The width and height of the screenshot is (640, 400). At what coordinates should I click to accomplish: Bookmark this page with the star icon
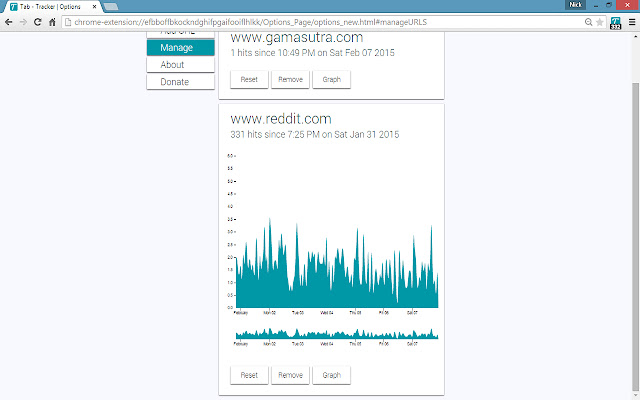click(599, 22)
